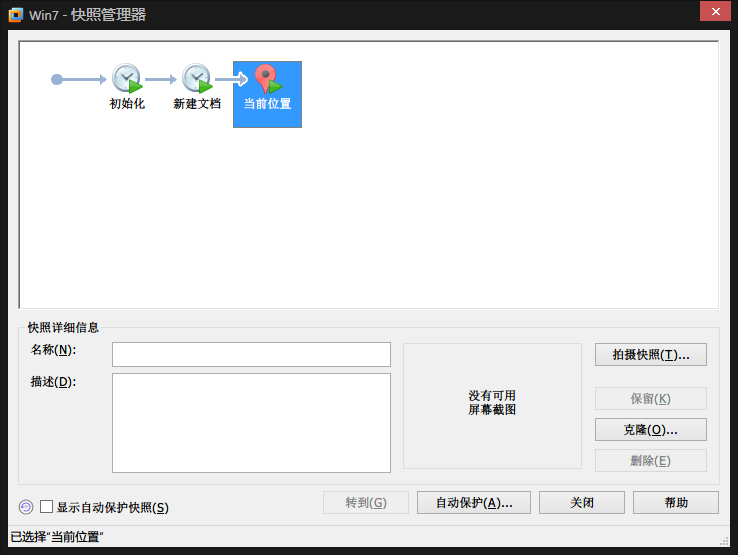Viewport: 738px width, 555px height.
Task: Click the 新建文档 snapshot label
Action: pos(197,104)
